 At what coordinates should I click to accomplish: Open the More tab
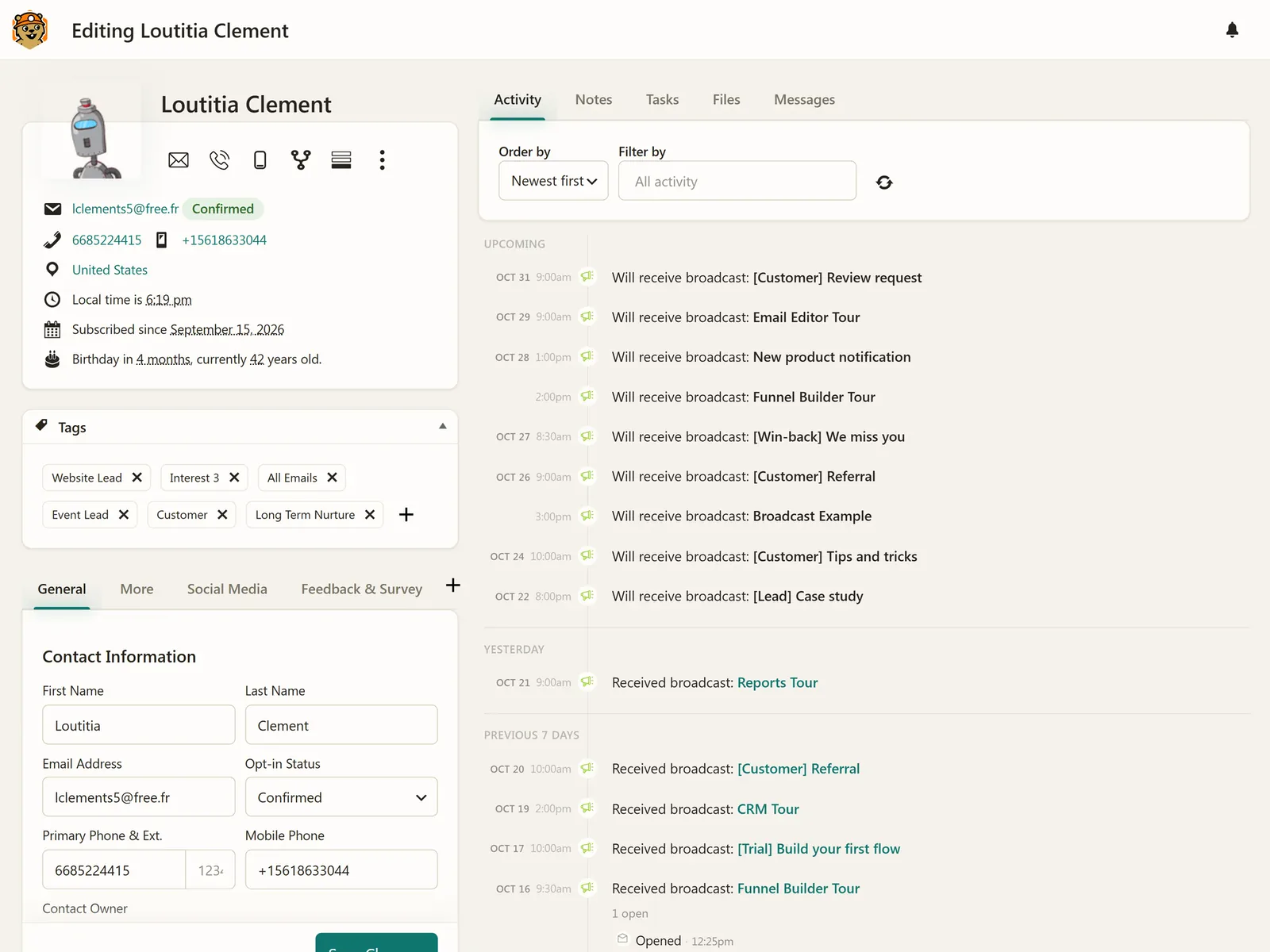(x=137, y=589)
